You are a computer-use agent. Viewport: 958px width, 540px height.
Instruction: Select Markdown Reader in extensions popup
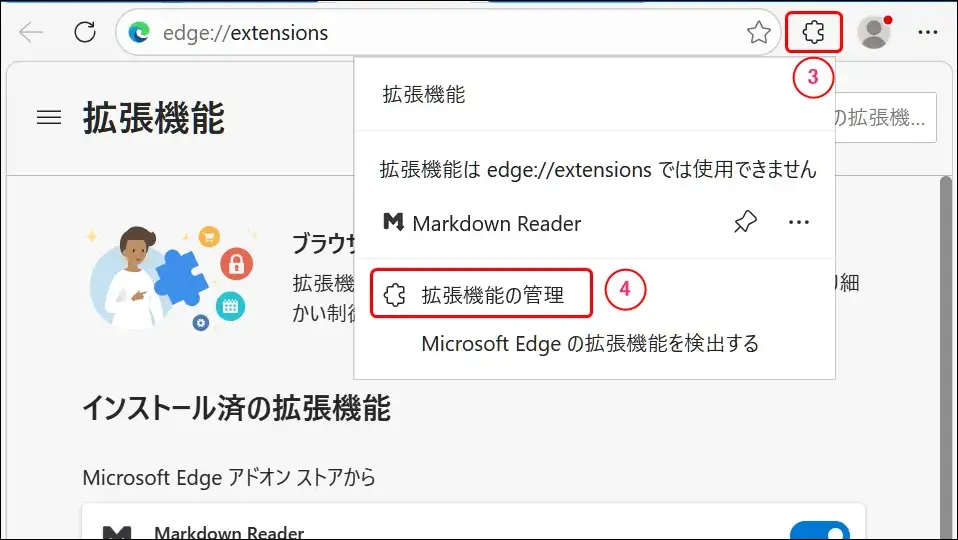click(496, 223)
